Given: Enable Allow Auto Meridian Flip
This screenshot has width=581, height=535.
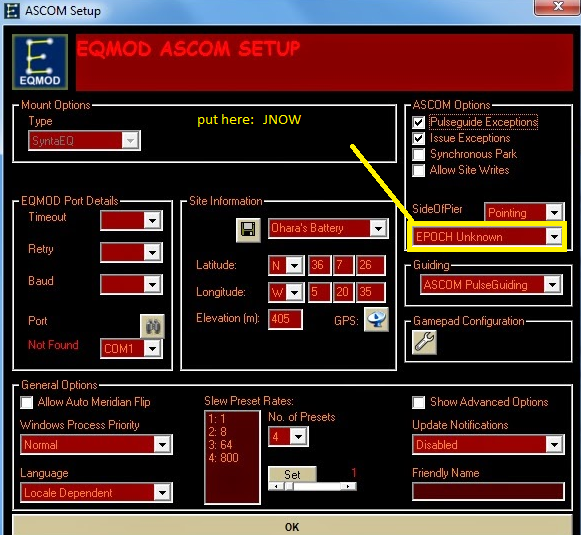Looking at the screenshot, I should [x=27, y=402].
